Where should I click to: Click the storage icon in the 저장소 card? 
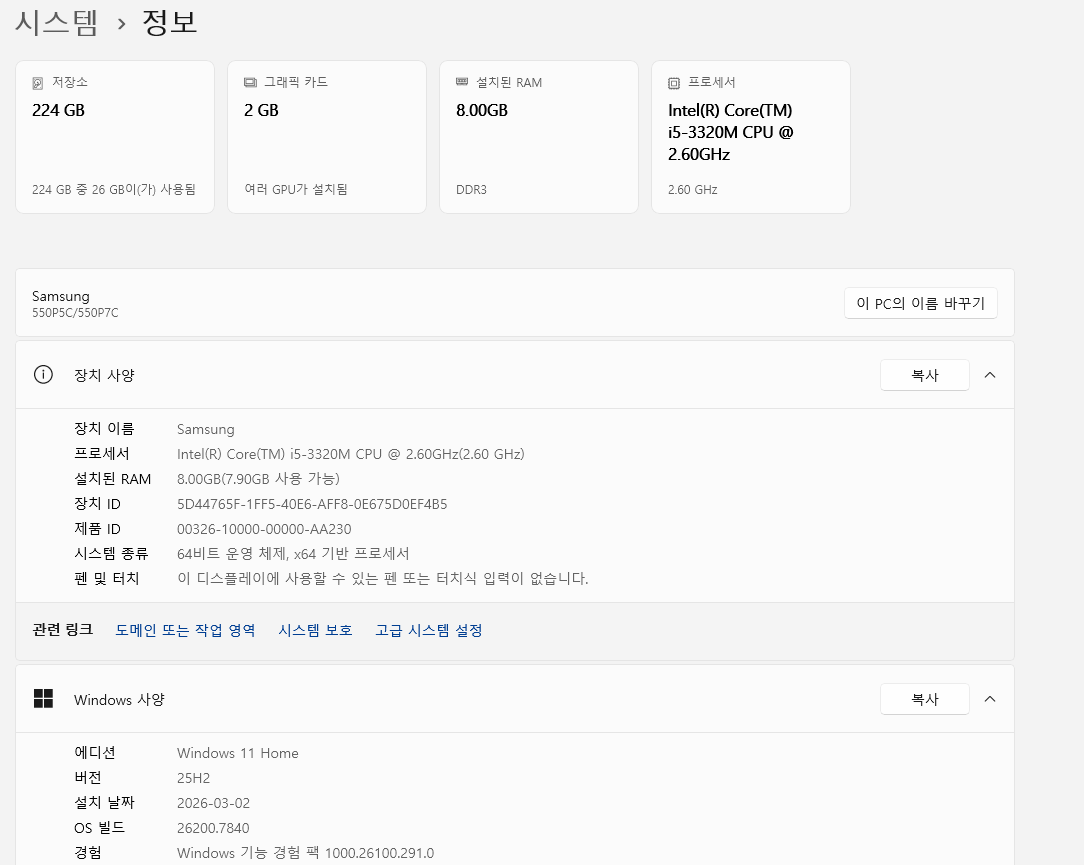click(x=38, y=83)
